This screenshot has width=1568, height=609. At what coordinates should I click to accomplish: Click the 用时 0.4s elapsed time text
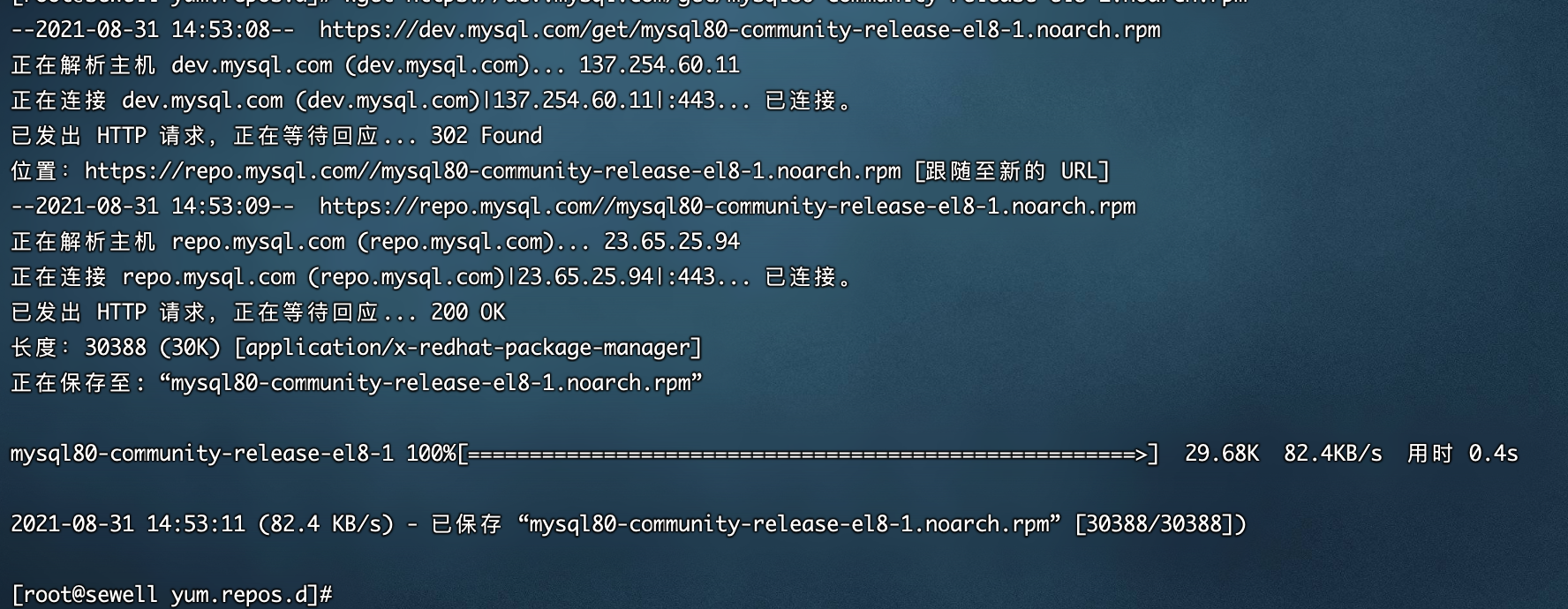click(x=1462, y=454)
